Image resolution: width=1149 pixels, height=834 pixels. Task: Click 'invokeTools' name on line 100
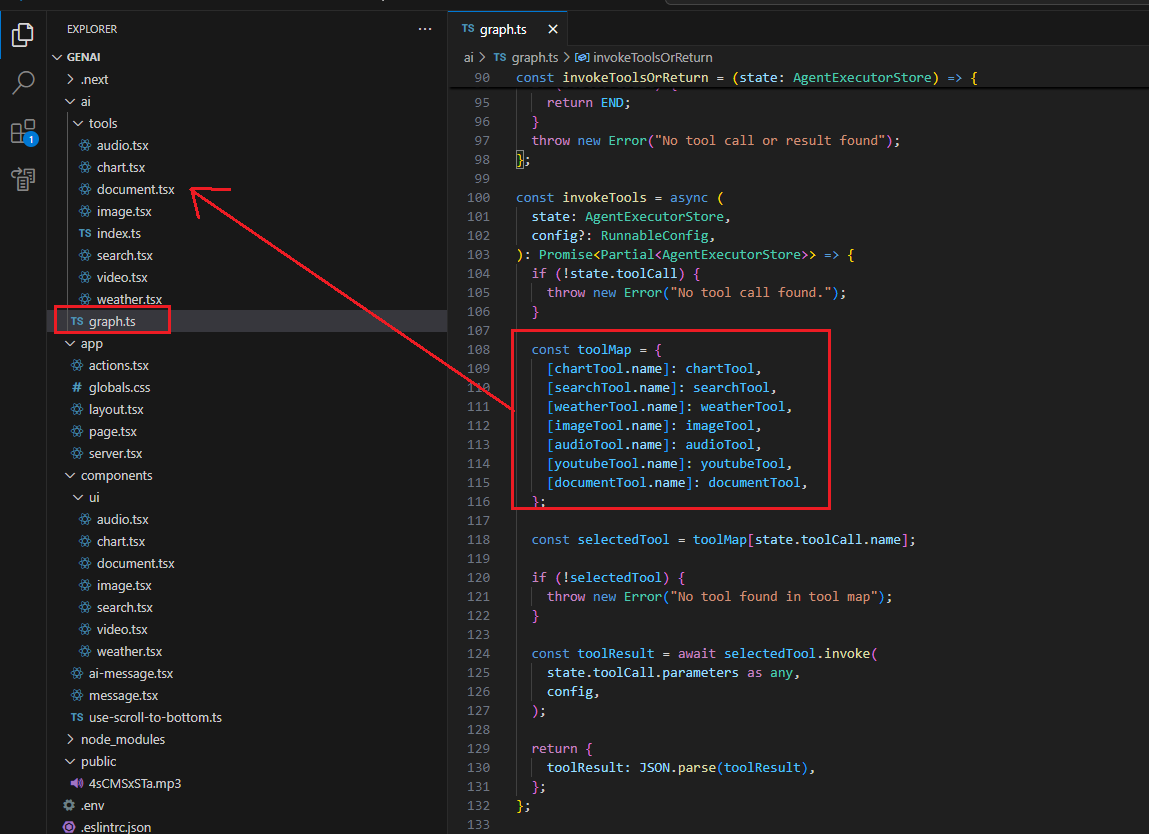(x=605, y=197)
